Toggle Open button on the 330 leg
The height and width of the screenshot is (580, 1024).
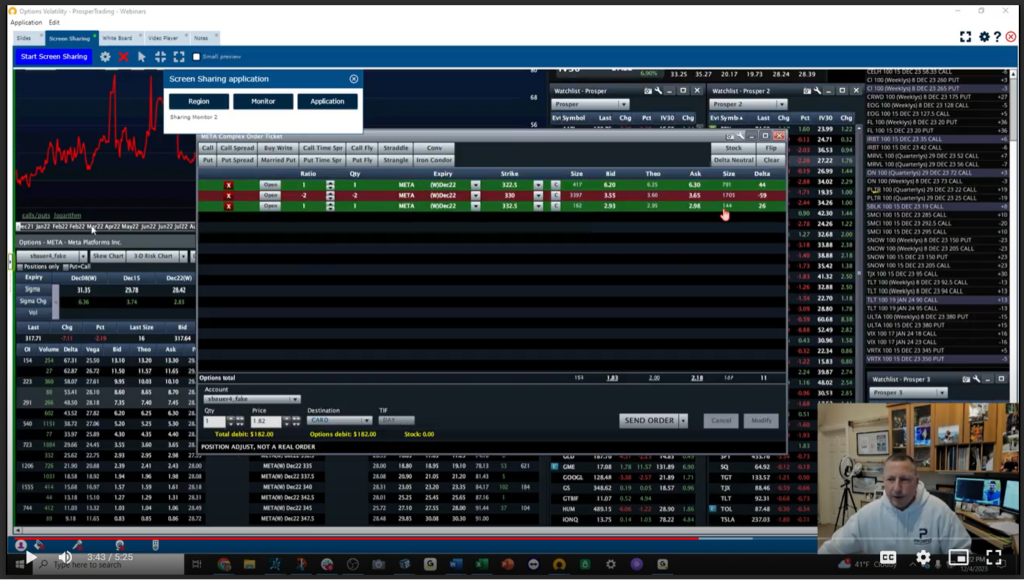pos(270,196)
